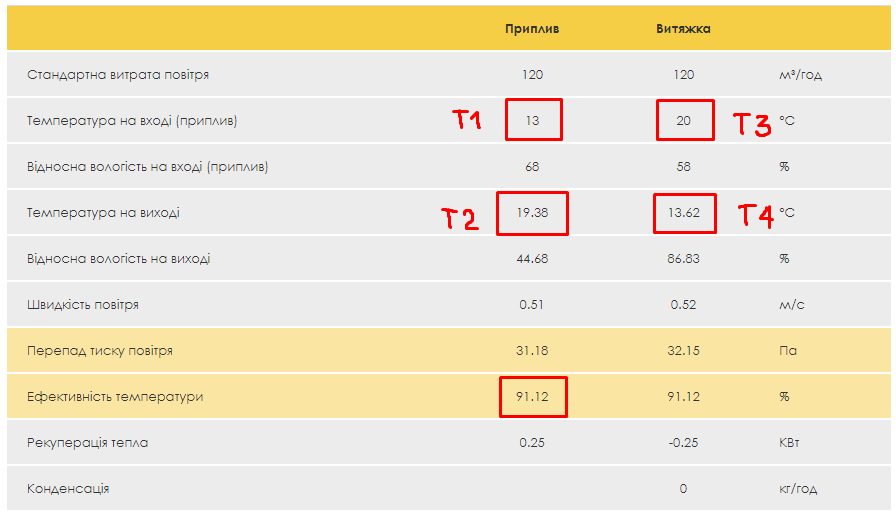Select the supply inlet temperature value 13

[x=532, y=121]
